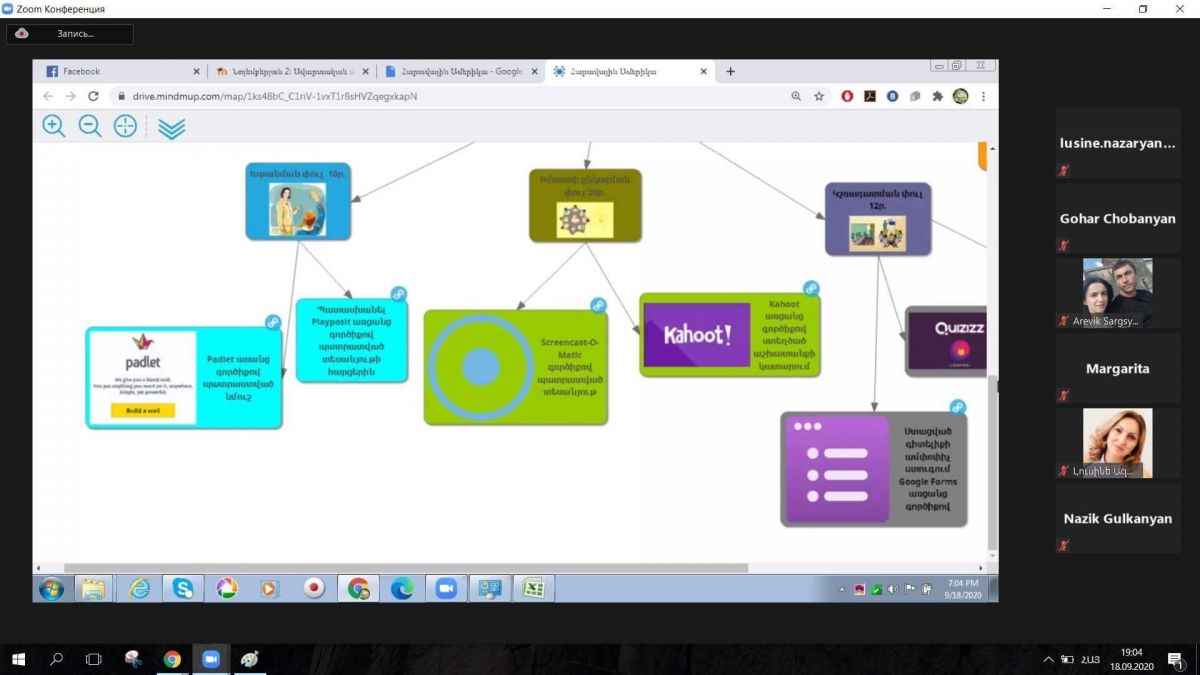Viewport: 1200px width, 675px height.
Task: Open link icon on the Padlet node
Action: pos(272,322)
